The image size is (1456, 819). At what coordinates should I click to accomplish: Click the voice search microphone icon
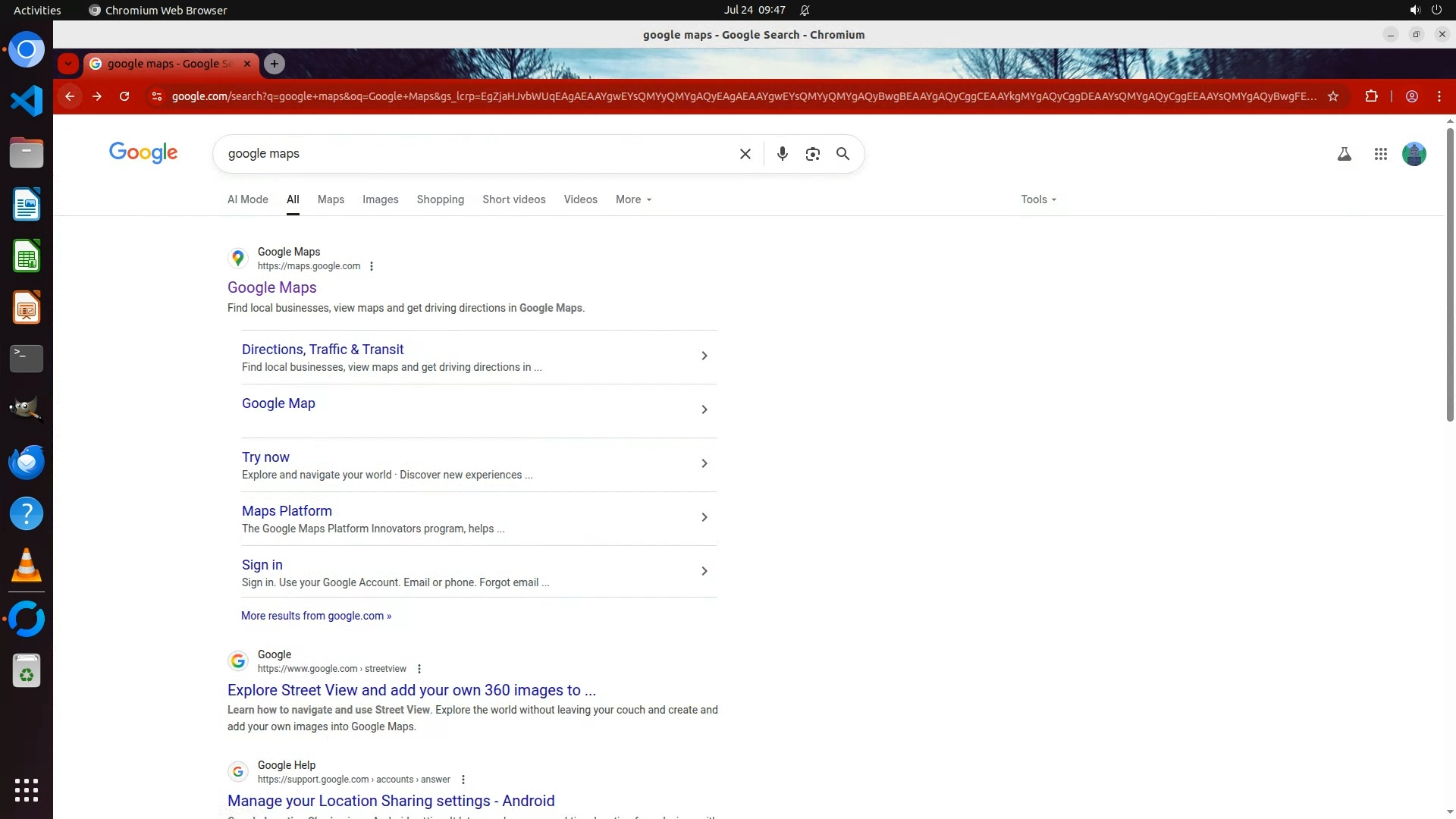[x=782, y=154]
